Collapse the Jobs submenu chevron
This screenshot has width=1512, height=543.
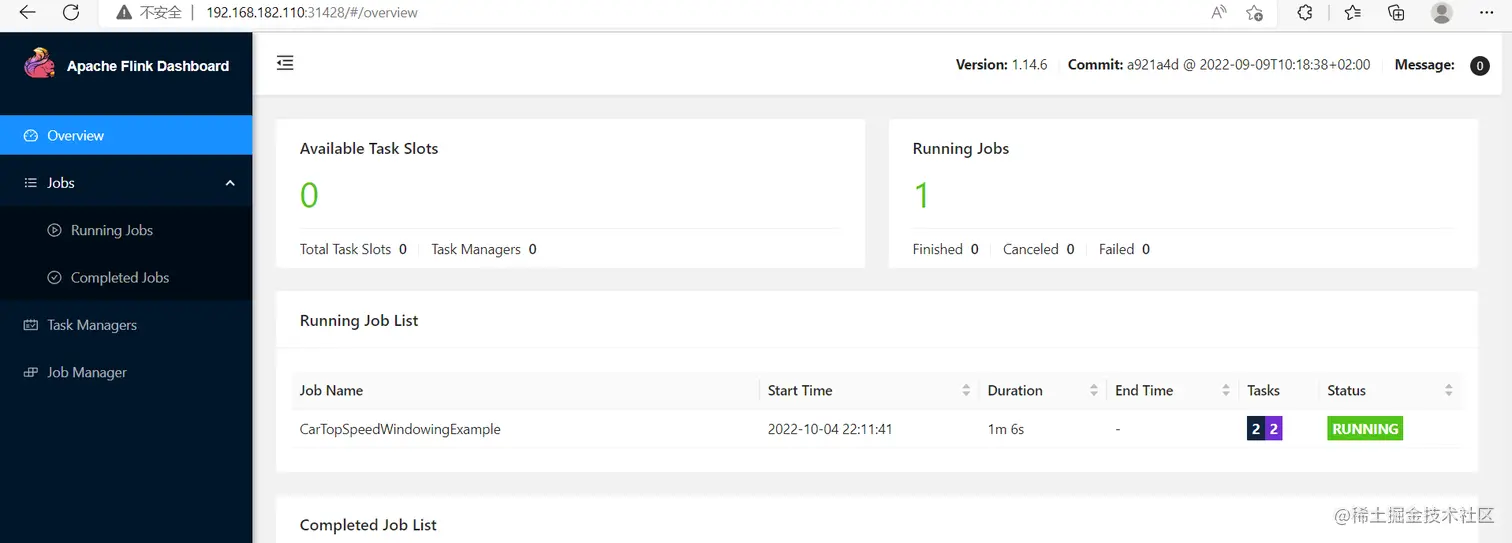tap(230, 183)
